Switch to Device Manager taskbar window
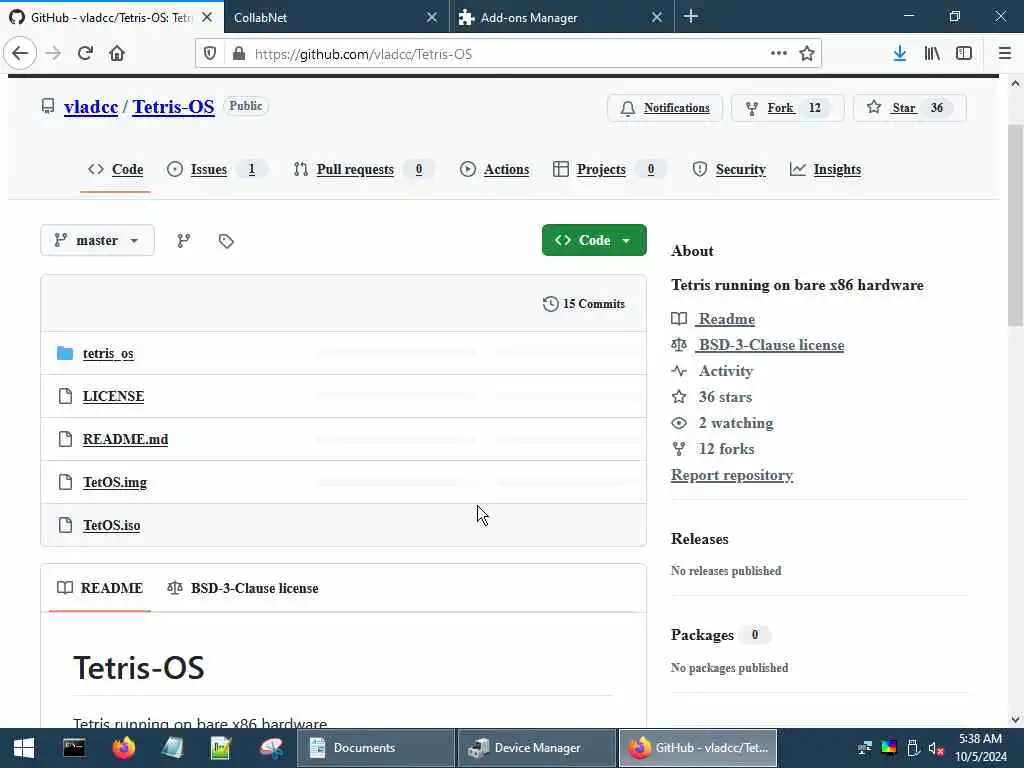The width and height of the screenshot is (1024, 768). pyautogui.click(x=537, y=748)
